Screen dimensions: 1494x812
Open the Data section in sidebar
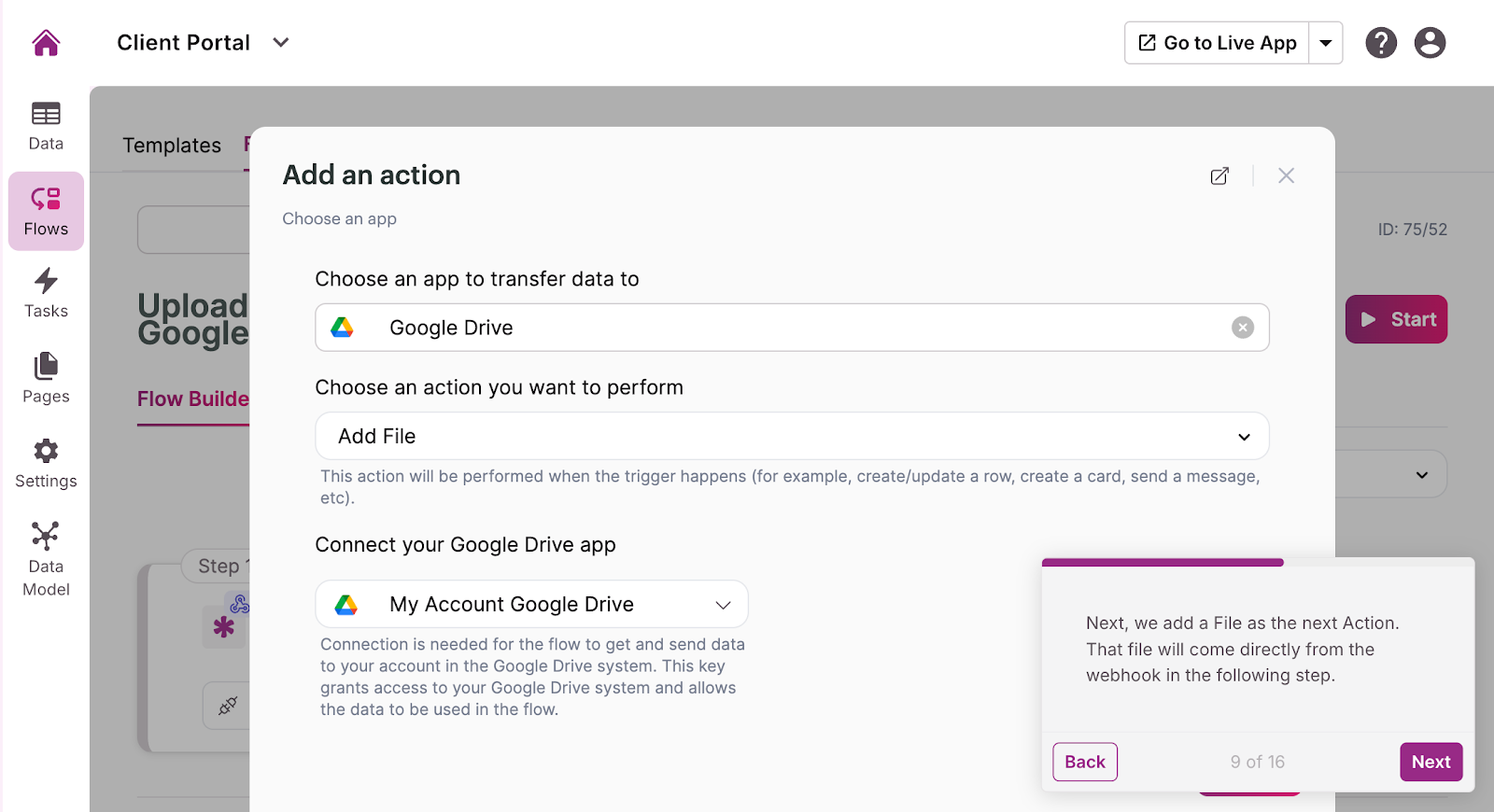pyautogui.click(x=46, y=126)
